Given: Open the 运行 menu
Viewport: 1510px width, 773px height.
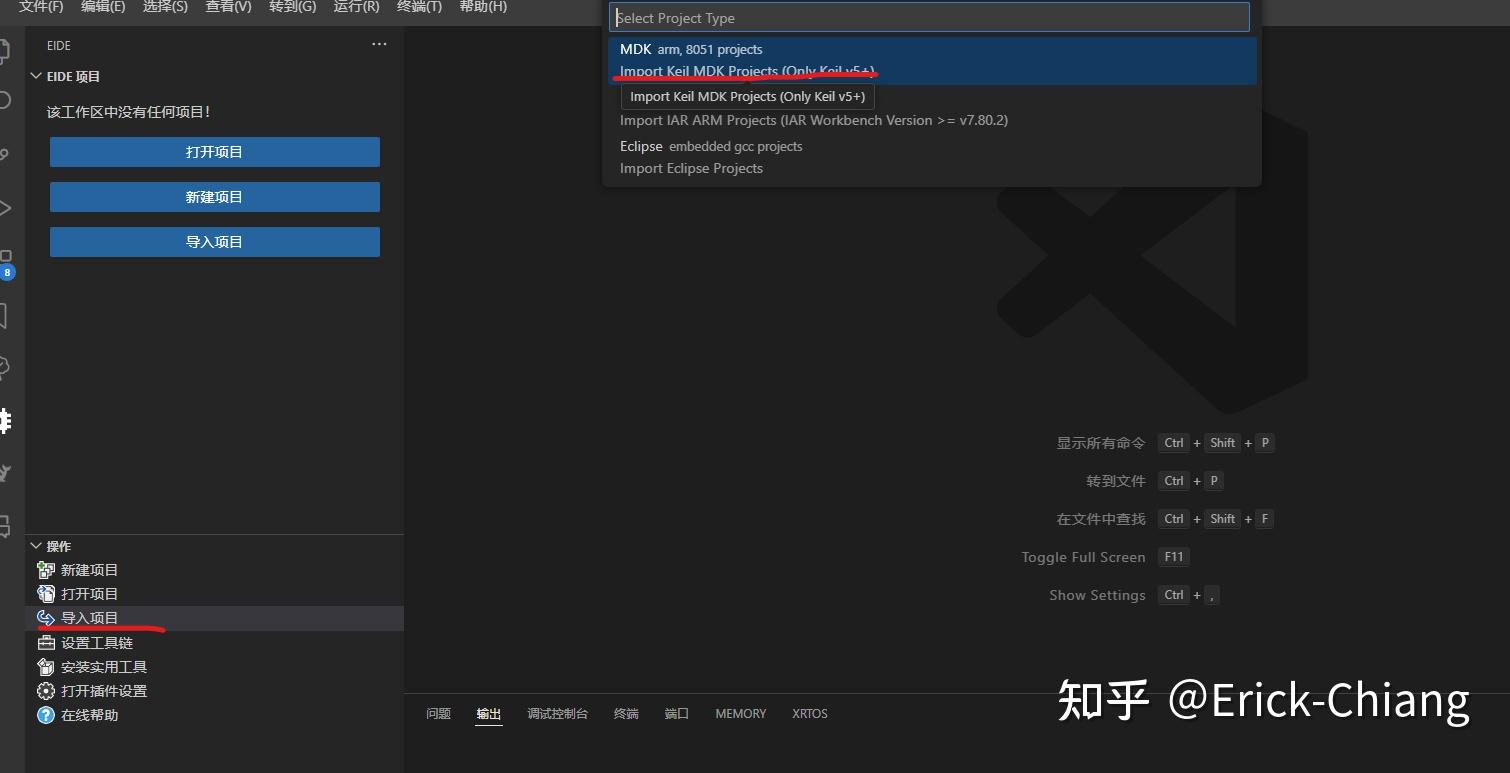Looking at the screenshot, I should 355,7.
